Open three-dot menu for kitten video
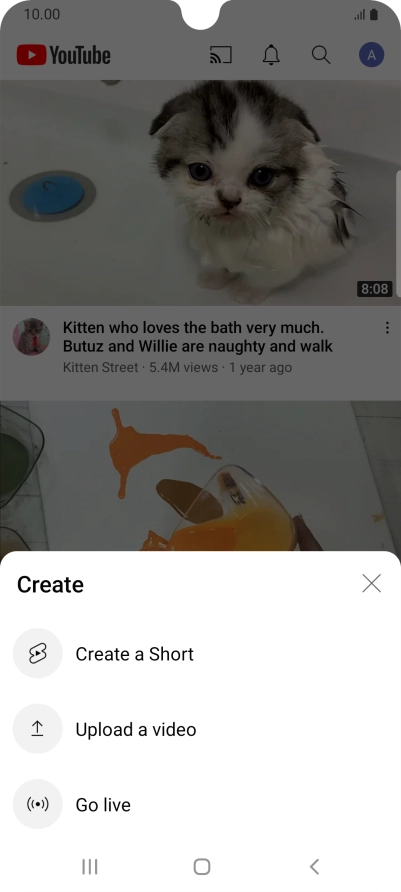This screenshot has width=401, height=892. tap(387, 328)
